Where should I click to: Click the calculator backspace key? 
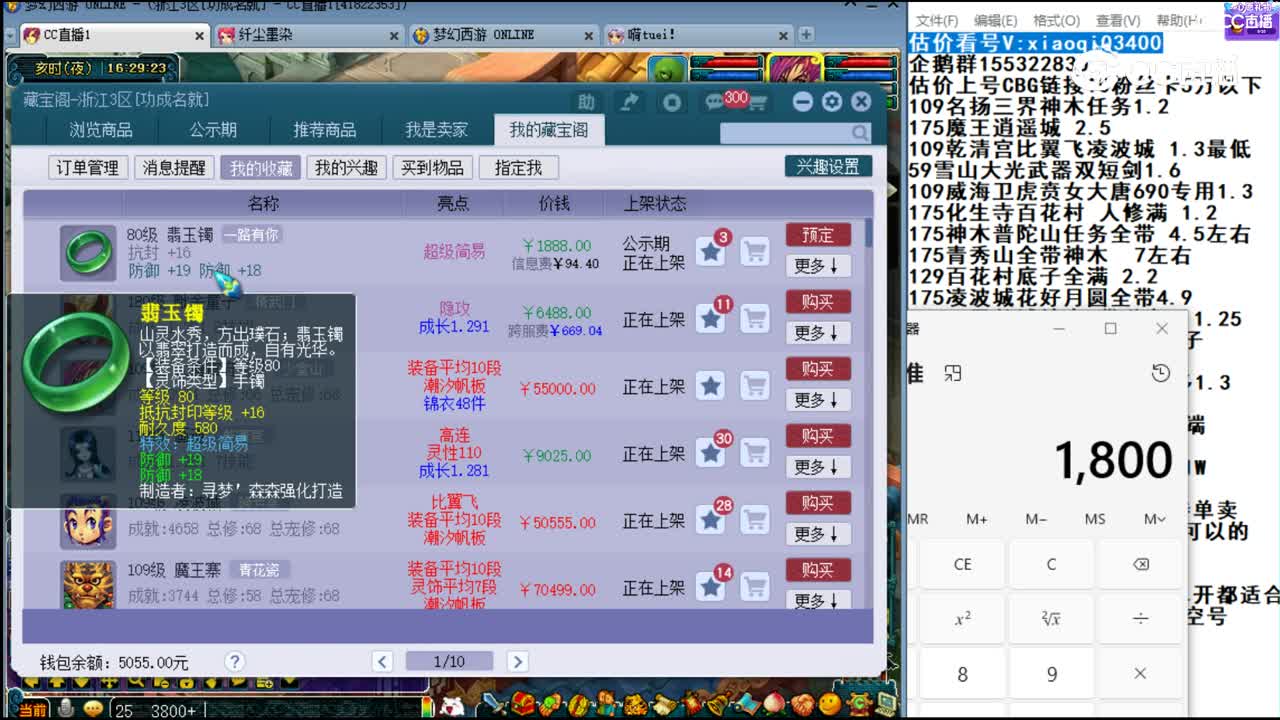point(1140,564)
